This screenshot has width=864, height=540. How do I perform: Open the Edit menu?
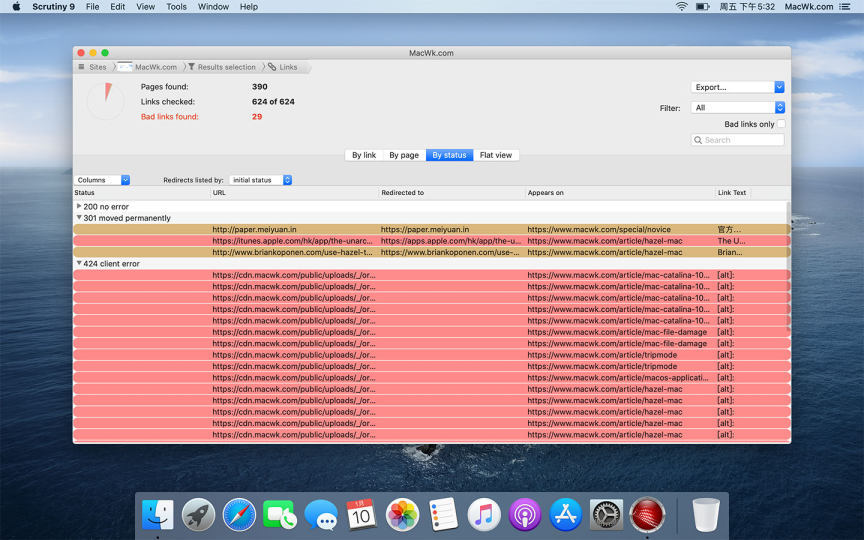[x=117, y=7]
